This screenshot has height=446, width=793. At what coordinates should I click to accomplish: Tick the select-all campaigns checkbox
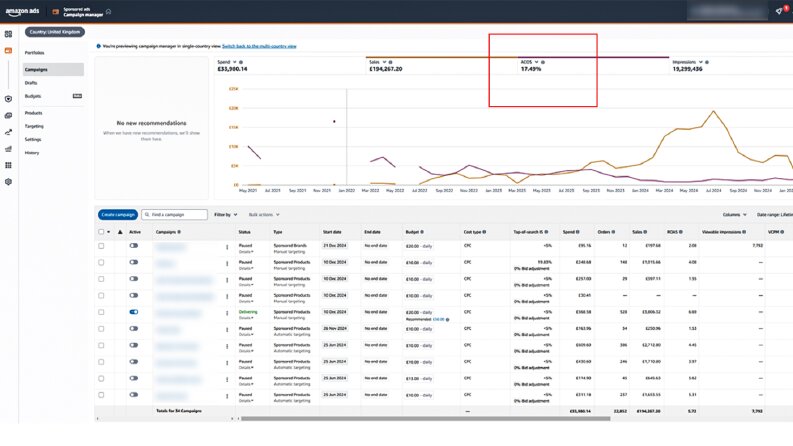point(101,232)
